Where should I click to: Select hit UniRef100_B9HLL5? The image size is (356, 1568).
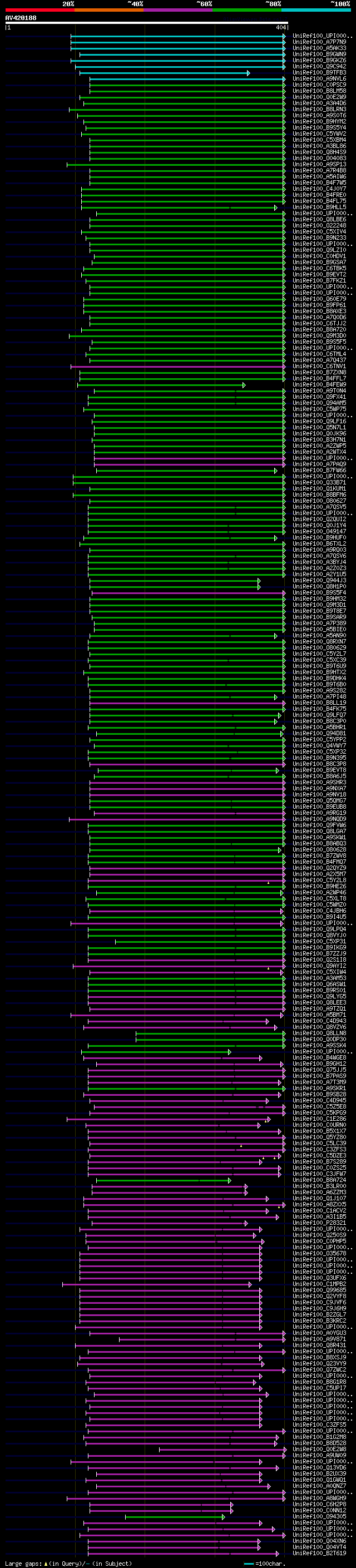pyautogui.click(x=319, y=207)
